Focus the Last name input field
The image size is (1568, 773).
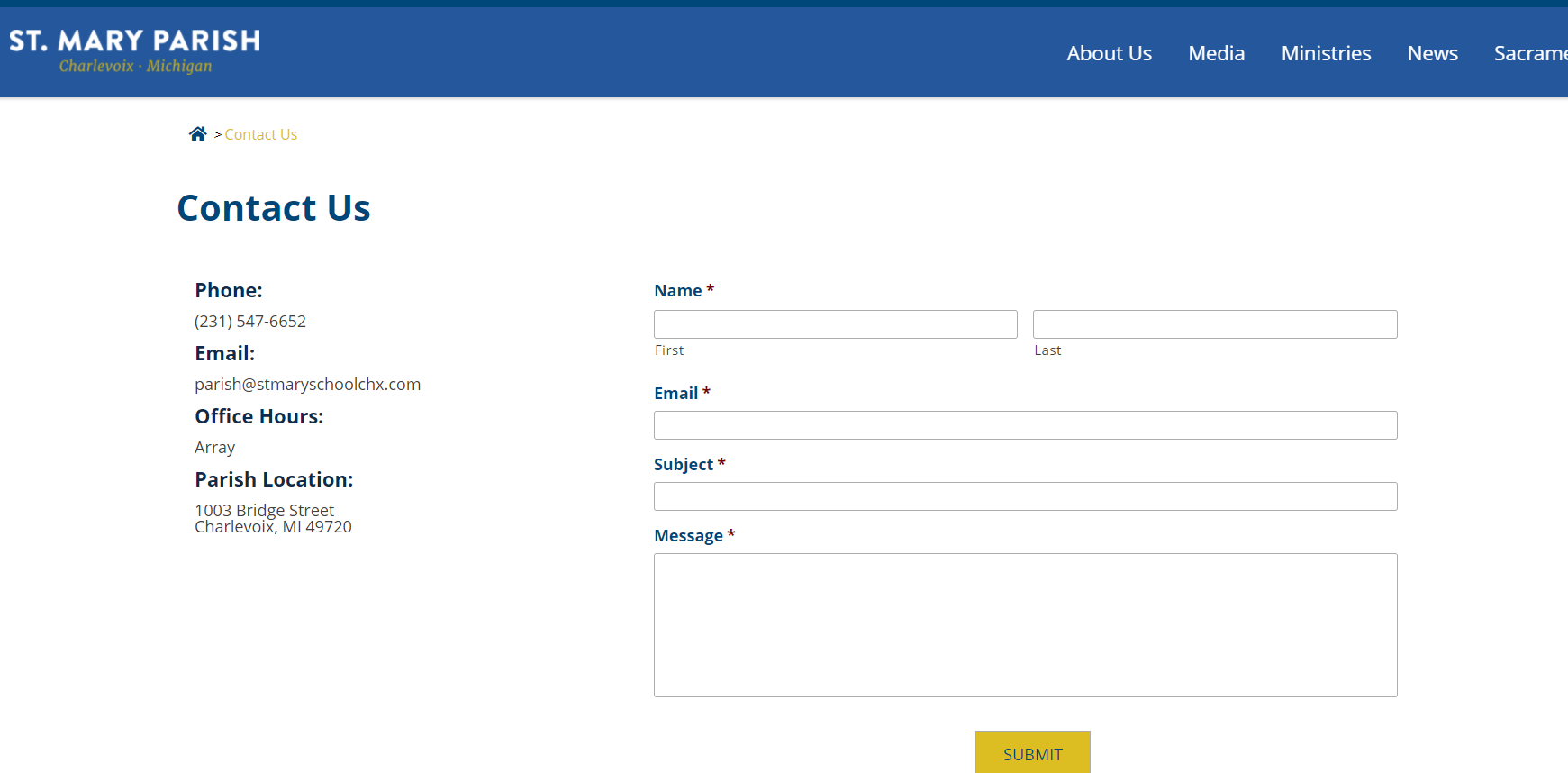pyautogui.click(x=1214, y=324)
